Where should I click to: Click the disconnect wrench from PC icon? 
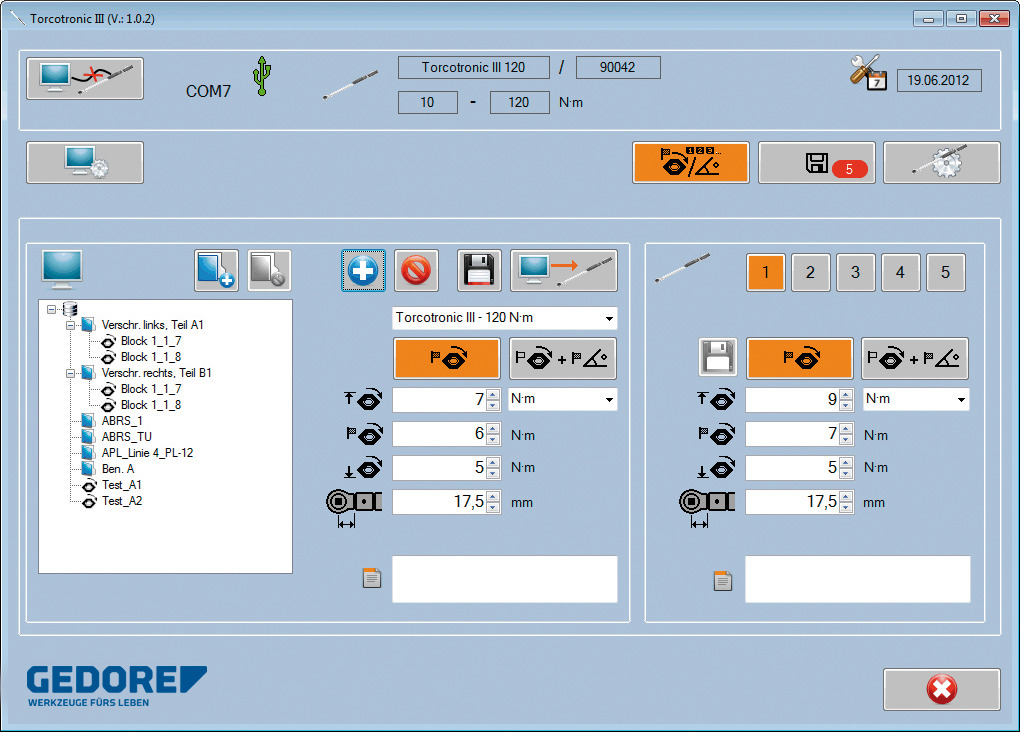pyautogui.click(x=85, y=79)
